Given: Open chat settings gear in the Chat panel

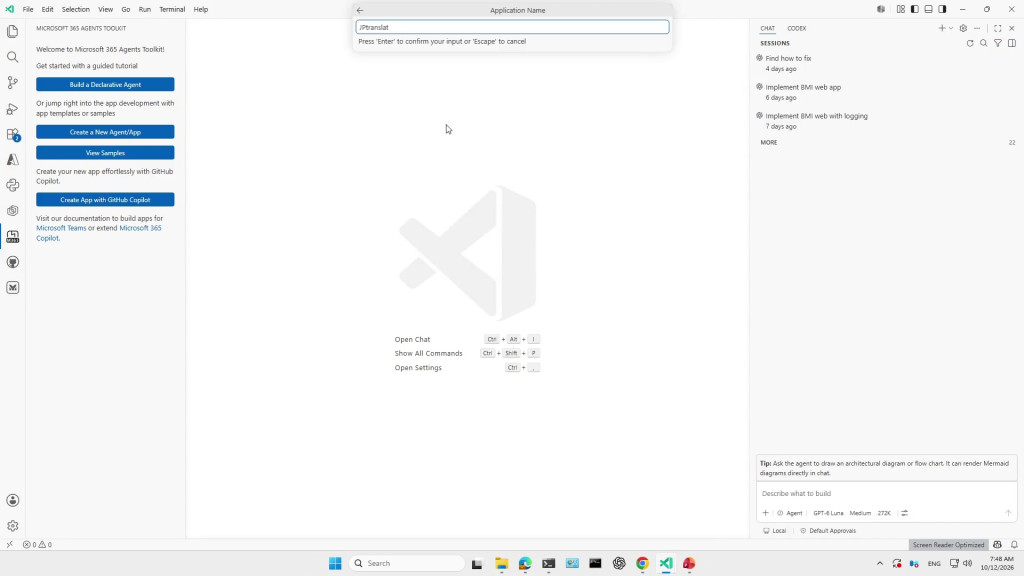Looking at the screenshot, I should tap(963, 28).
